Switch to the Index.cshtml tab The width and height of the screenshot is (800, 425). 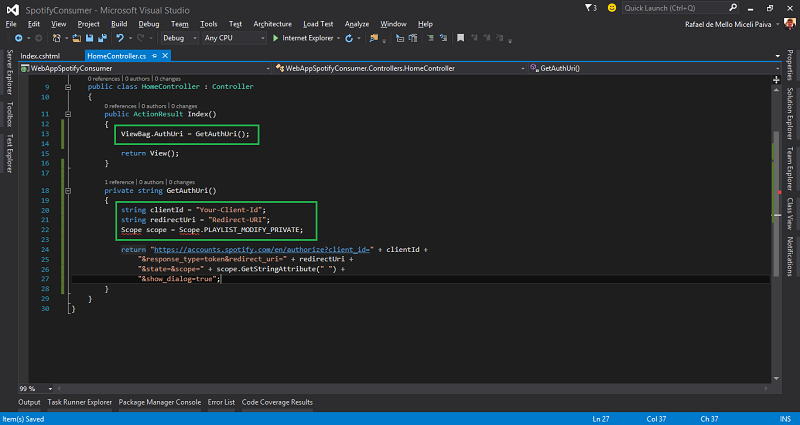pyautogui.click(x=41, y=56)
